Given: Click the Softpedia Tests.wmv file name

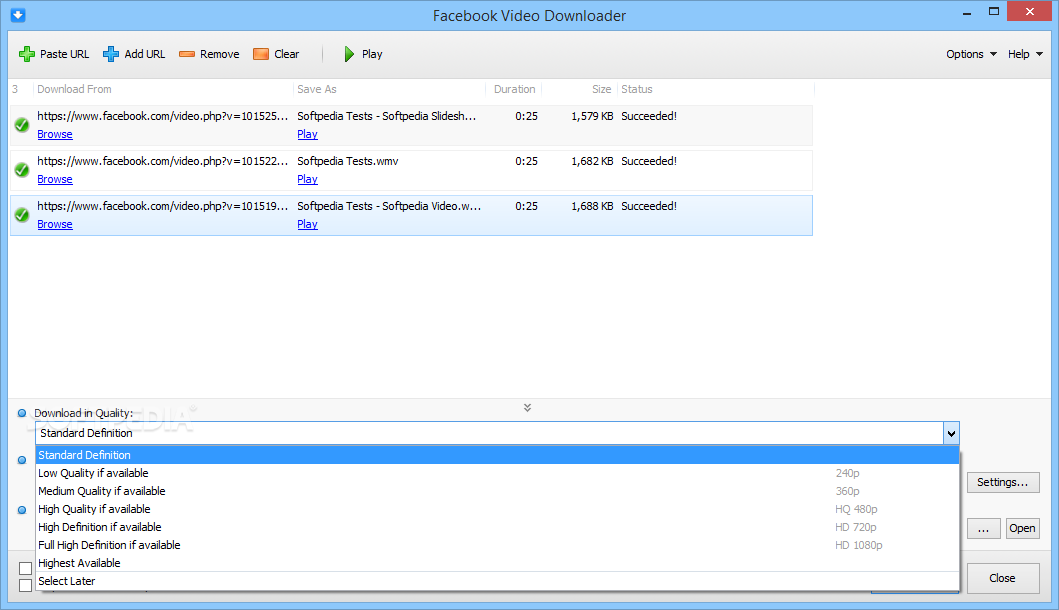Looking at the screenshot, I should coord(348,161).
